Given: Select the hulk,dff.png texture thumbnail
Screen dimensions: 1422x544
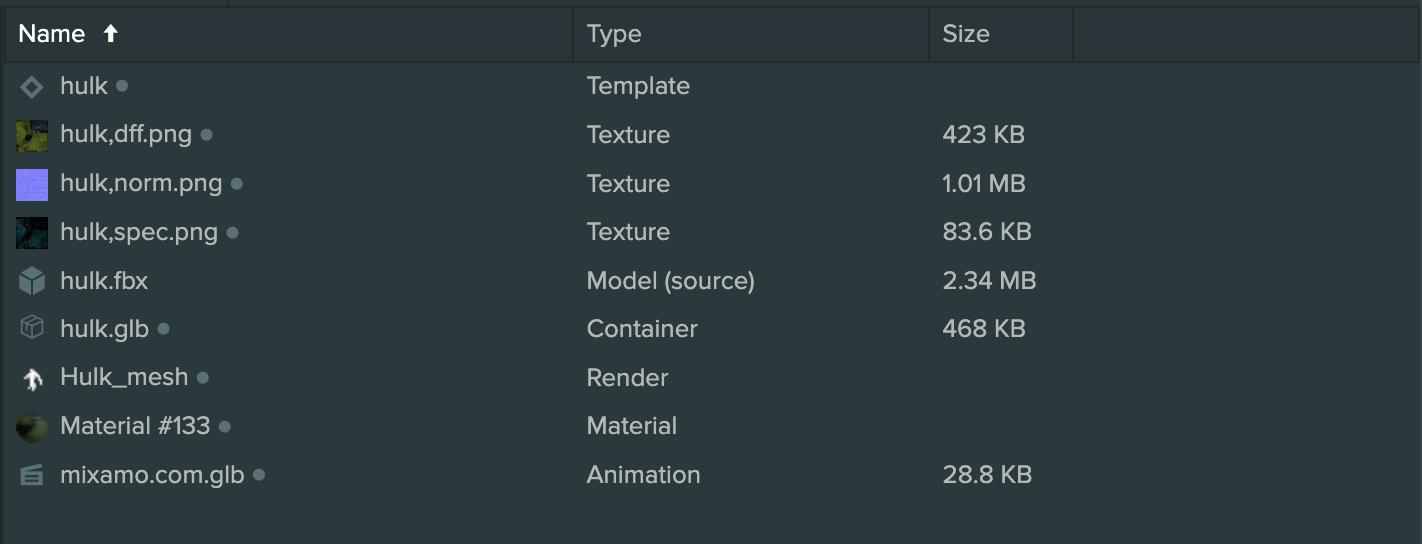Looking at the screenshot, I should pyautogui.click(x=32, y=135).
